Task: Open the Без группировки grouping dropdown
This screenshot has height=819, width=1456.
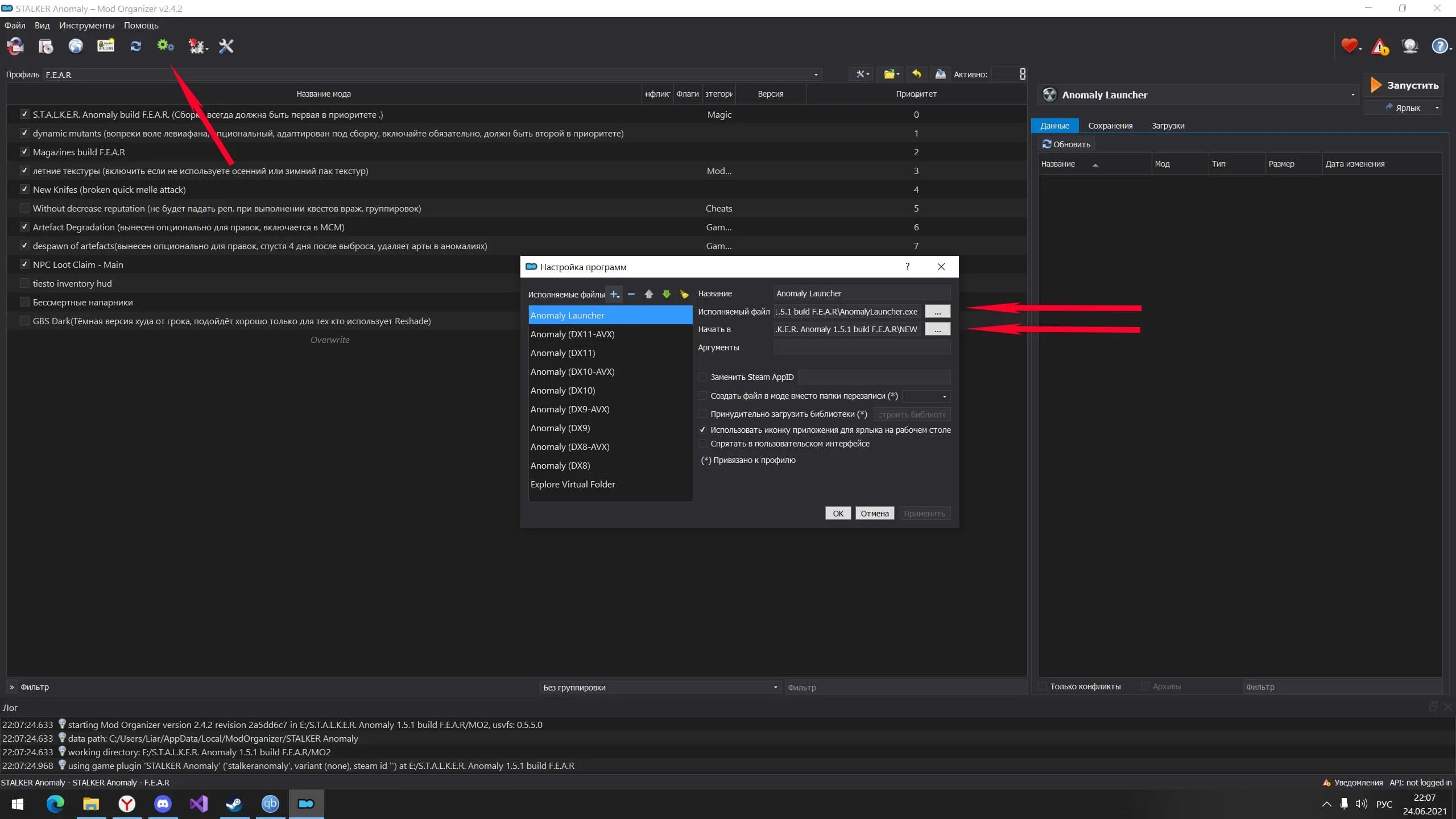Action: 660,687
